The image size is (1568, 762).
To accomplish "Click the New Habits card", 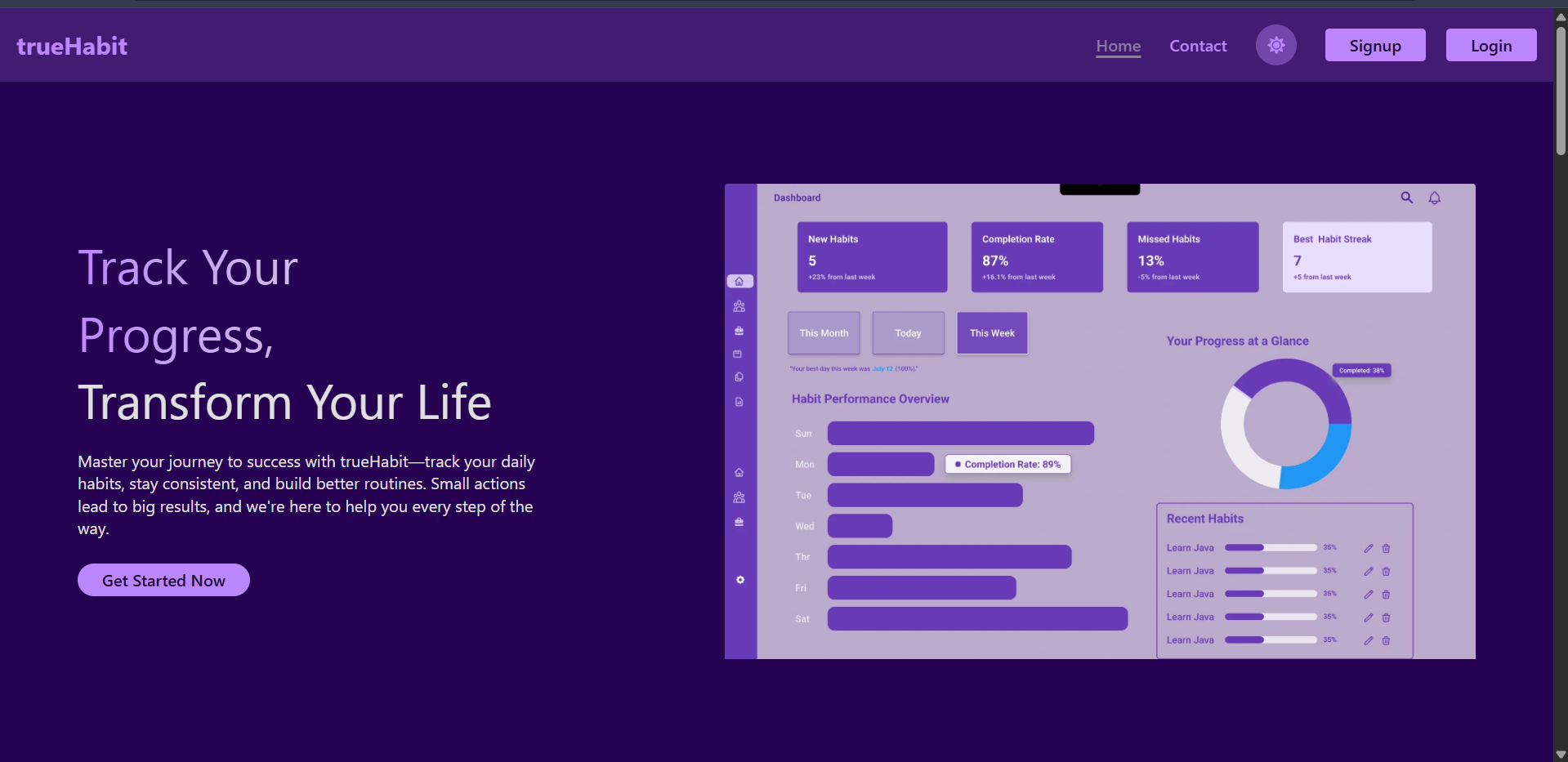I will (872, 257).
